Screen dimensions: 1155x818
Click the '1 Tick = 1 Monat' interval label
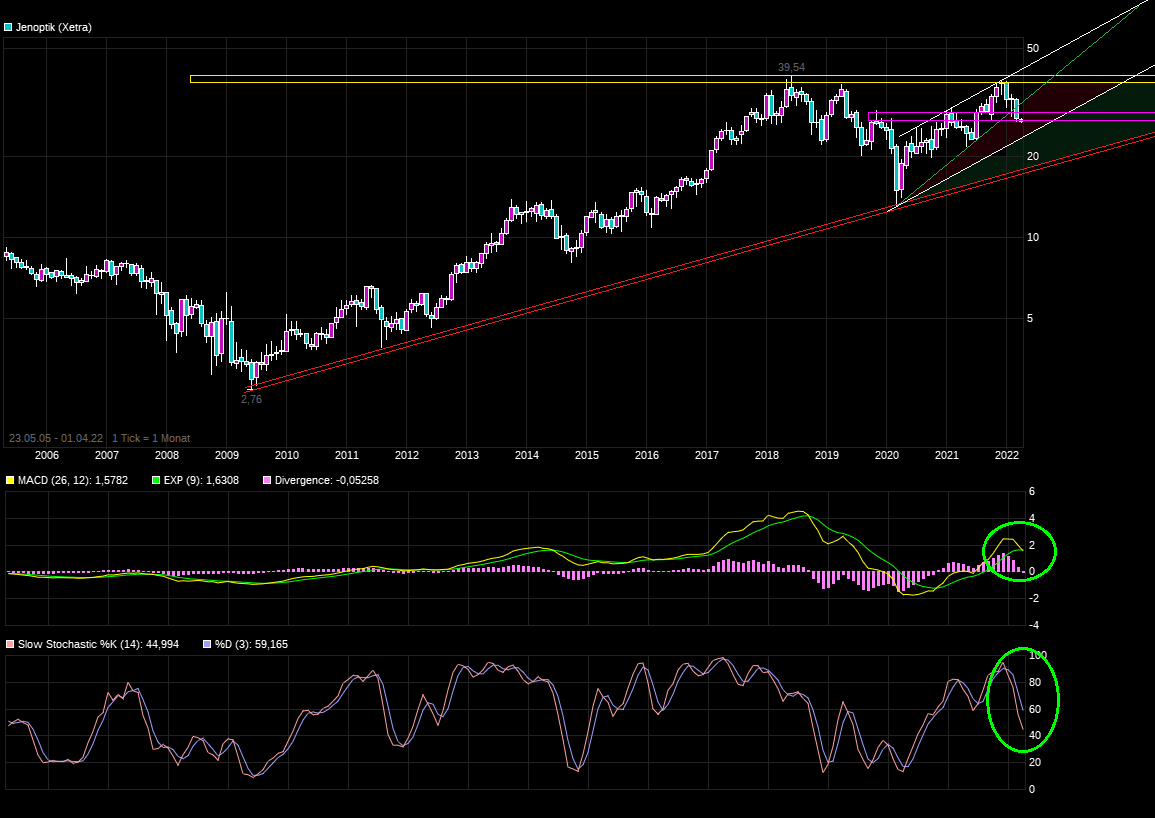(150, 438)
